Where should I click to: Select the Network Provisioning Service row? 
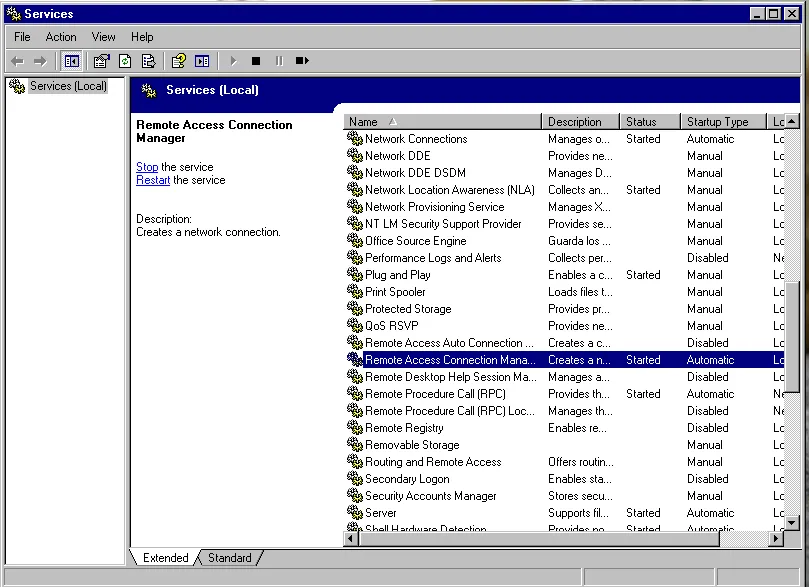564,207
